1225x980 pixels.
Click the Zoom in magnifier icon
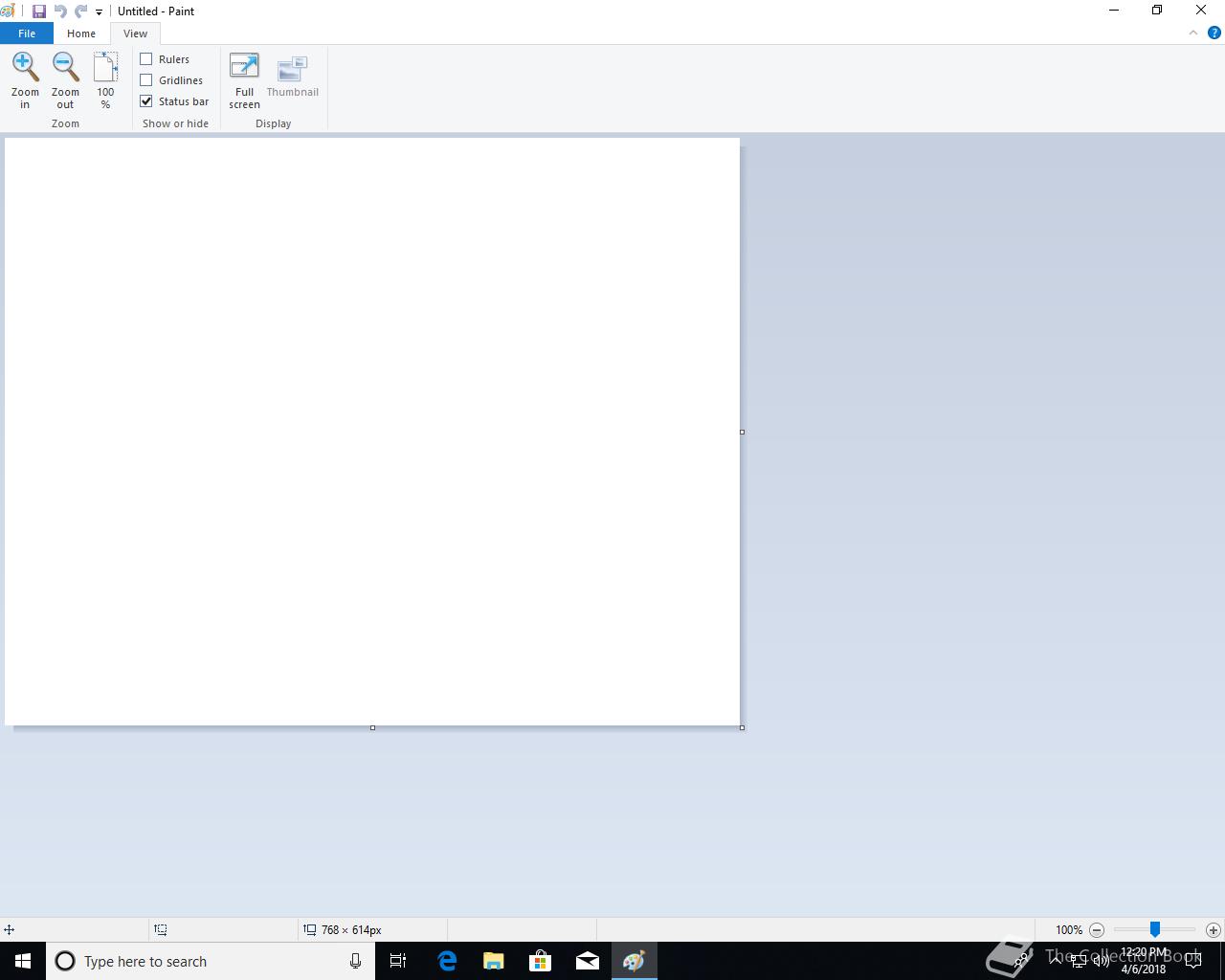25,67
